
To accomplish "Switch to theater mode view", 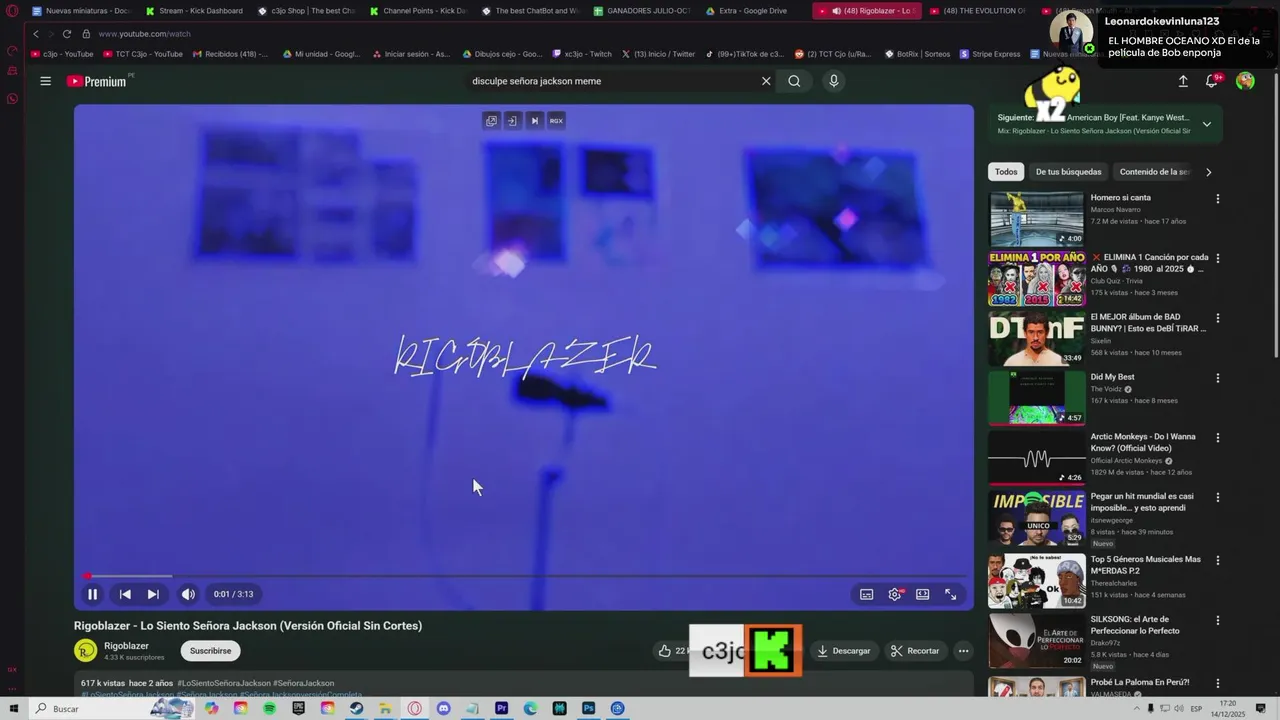I will tap(923, 594).
